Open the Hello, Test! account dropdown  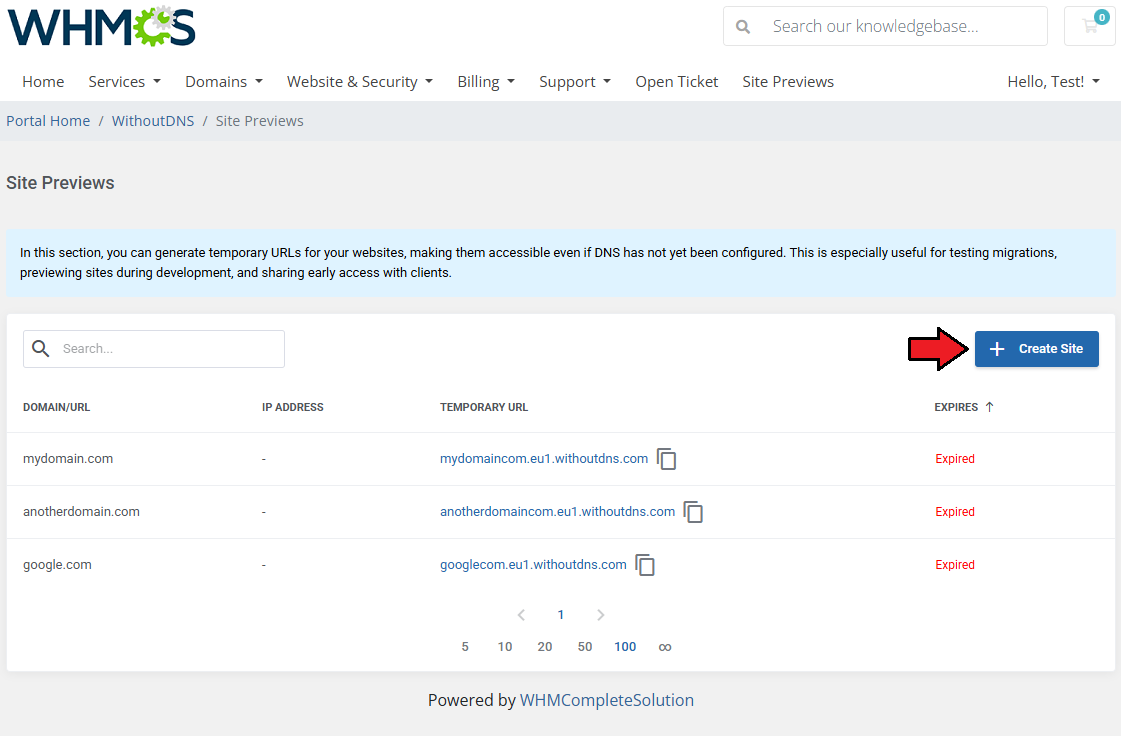tap(1053, 82)
